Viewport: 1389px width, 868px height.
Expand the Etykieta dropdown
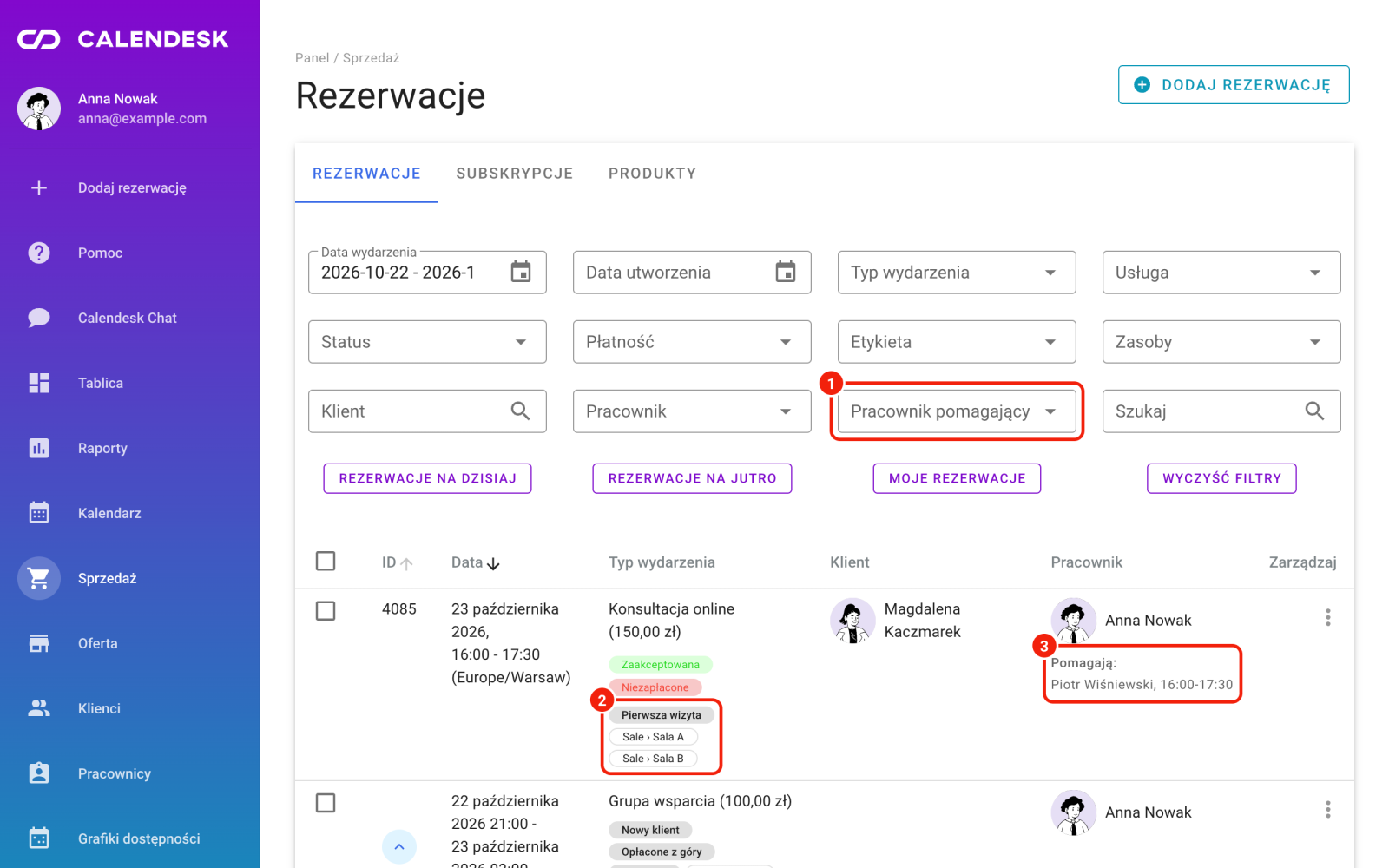click(957, 342)
